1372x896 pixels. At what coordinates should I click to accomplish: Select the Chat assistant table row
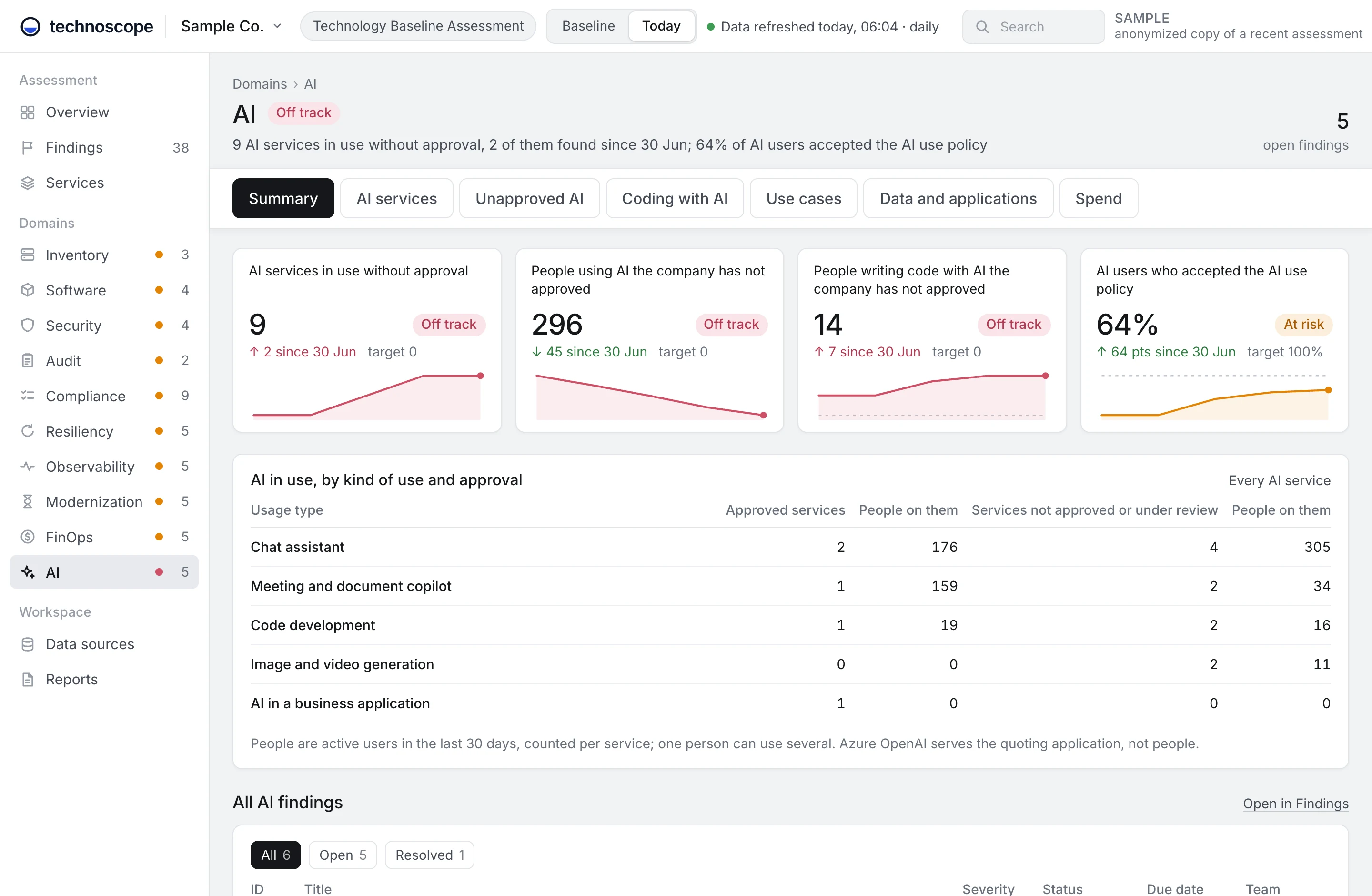click(x=790, y=547)
